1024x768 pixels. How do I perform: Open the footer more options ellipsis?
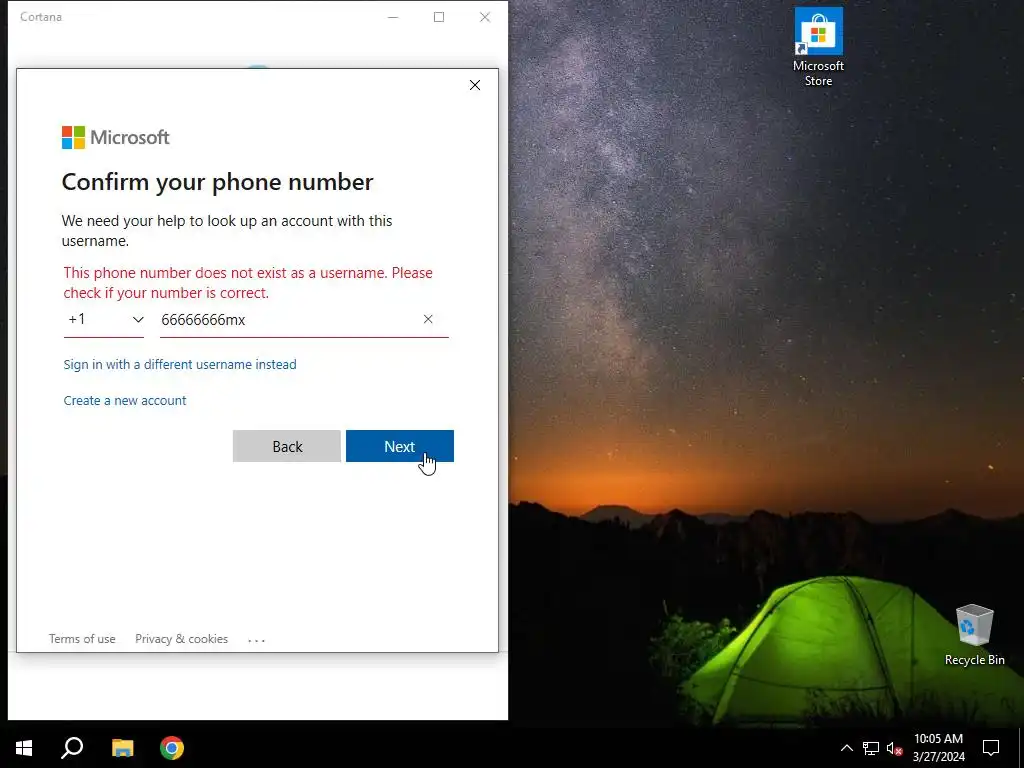click(257, 640)
